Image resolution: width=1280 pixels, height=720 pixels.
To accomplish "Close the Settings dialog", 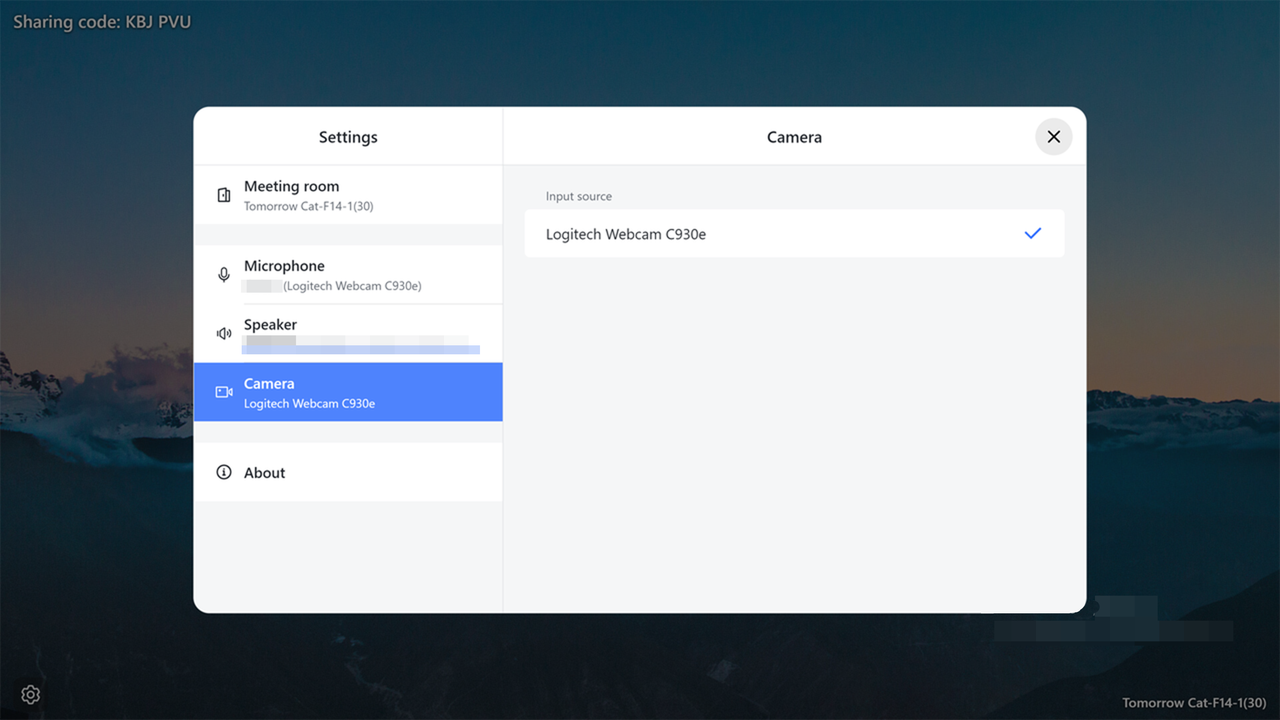I will [x=1053, y=137].
